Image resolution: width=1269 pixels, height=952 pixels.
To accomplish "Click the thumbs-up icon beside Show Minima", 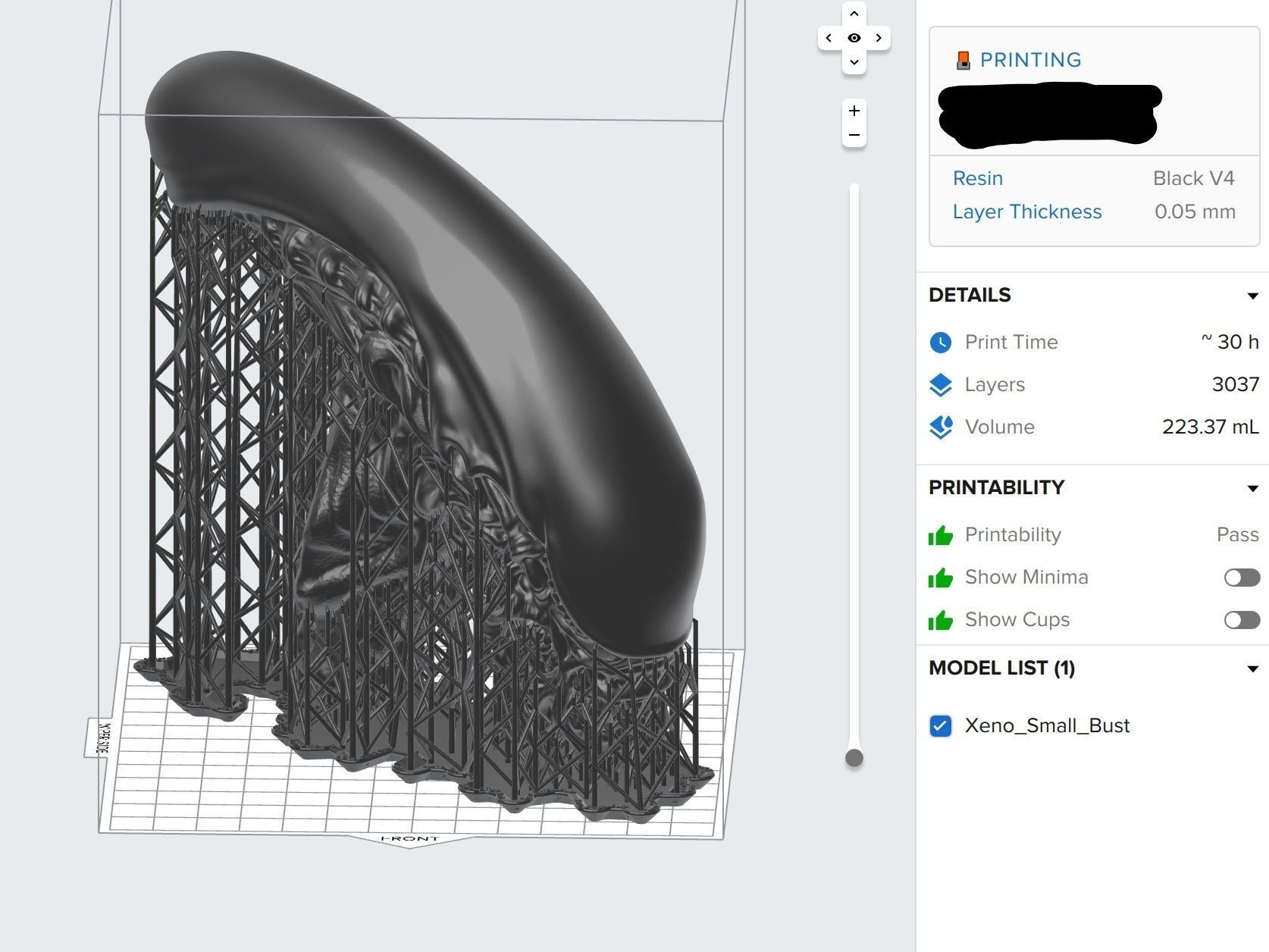I will click(x=941, y=578).
